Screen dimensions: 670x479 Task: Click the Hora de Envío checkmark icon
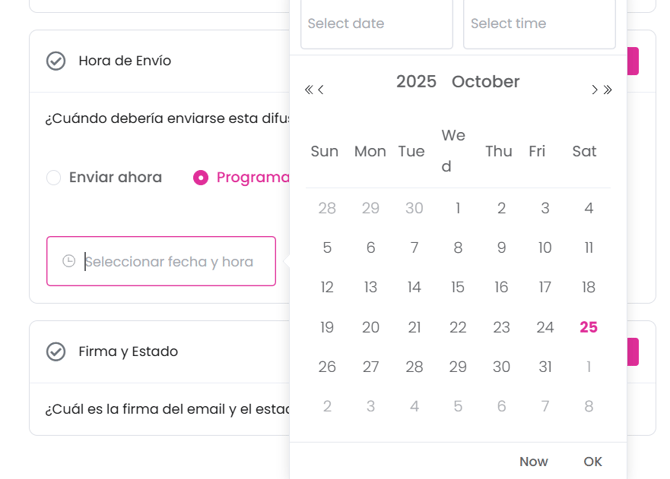coord(56,61)
